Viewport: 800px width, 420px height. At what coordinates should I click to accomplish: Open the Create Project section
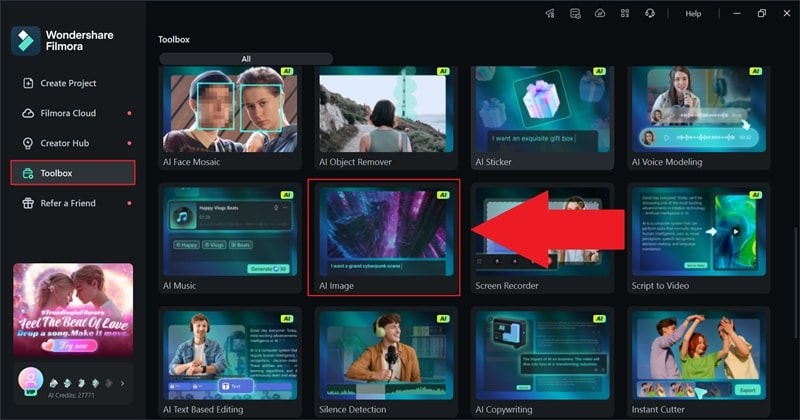click(x=72, y=83)
